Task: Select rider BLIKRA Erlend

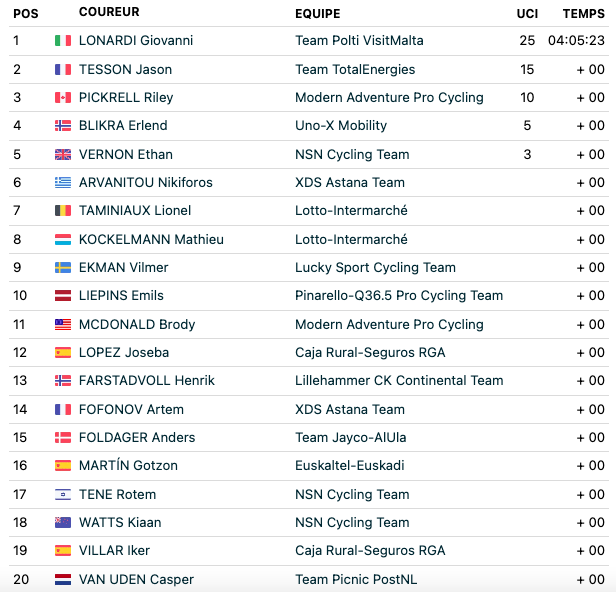Action: coord(123,126)
